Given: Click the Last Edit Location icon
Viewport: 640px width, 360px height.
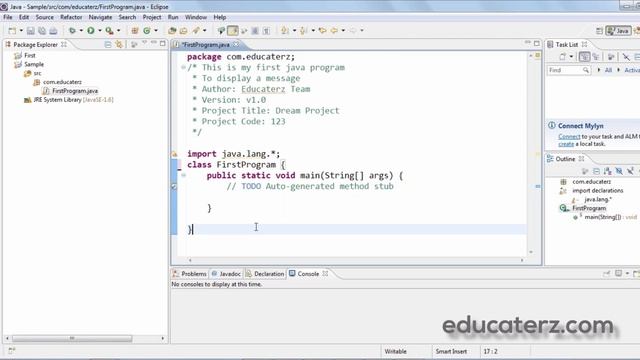Looking at the screenshot, I should coord(322,31).
